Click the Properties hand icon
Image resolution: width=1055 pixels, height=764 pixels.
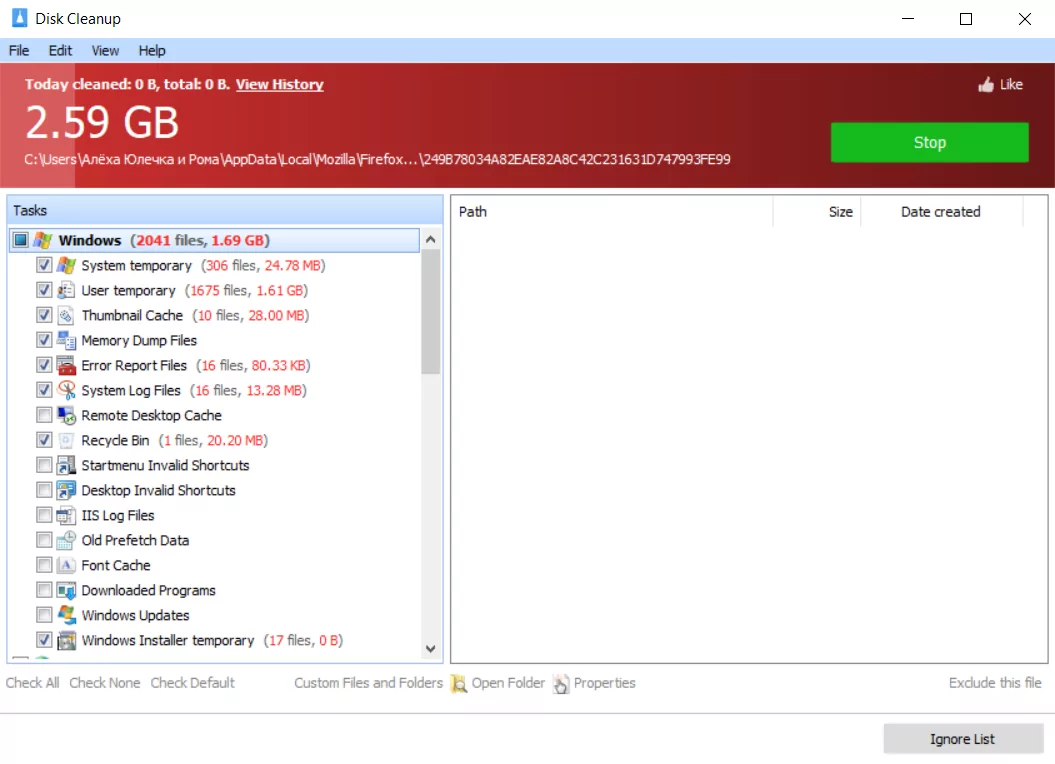(x=560, y=683)
